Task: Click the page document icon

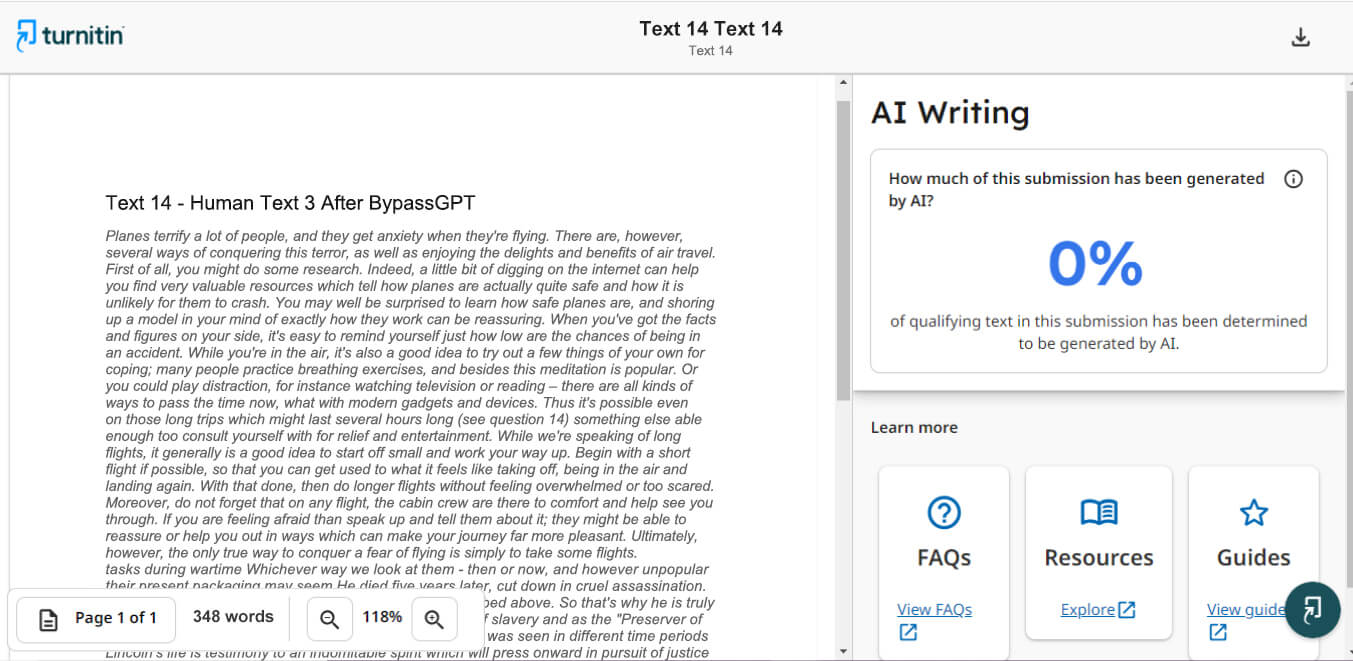Action: coord(48,619)
